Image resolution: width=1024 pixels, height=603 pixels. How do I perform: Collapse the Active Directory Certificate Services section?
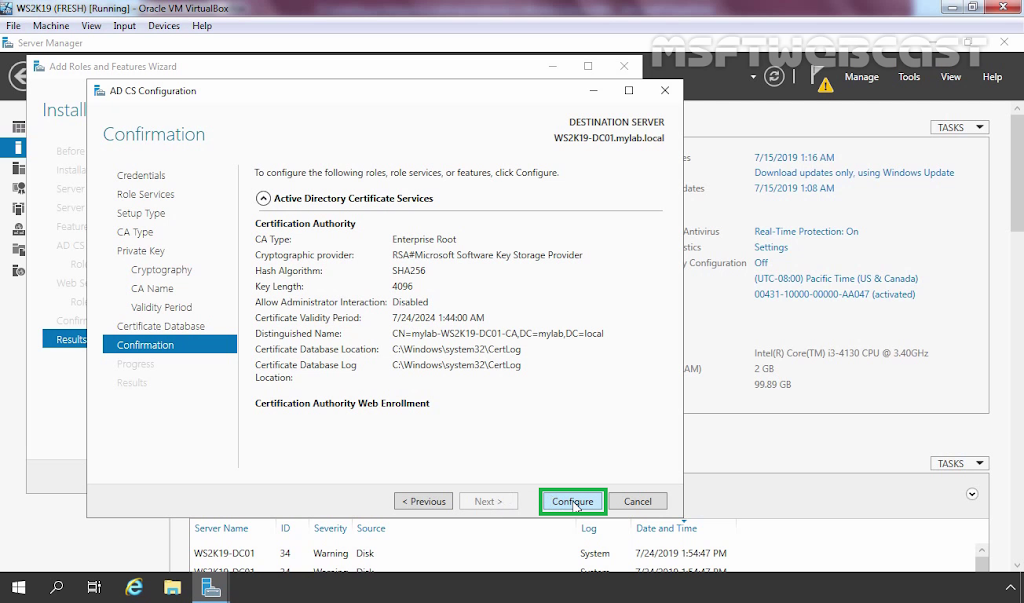tap(263, 199)
